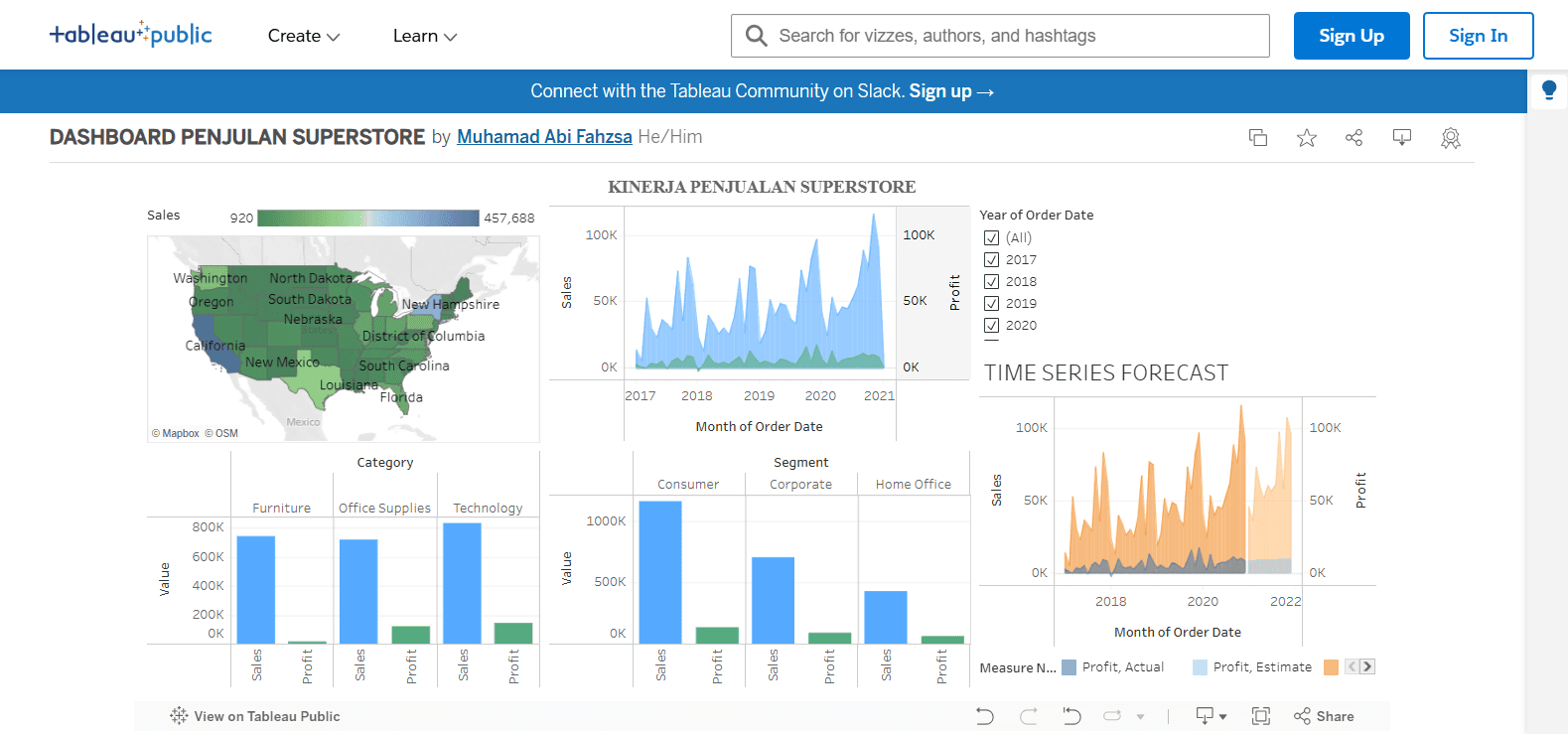Uncheck the 2020 year filter
The height and width of the screenshot is (734, 1568).
pyautogui.click(x=991, y=326)
